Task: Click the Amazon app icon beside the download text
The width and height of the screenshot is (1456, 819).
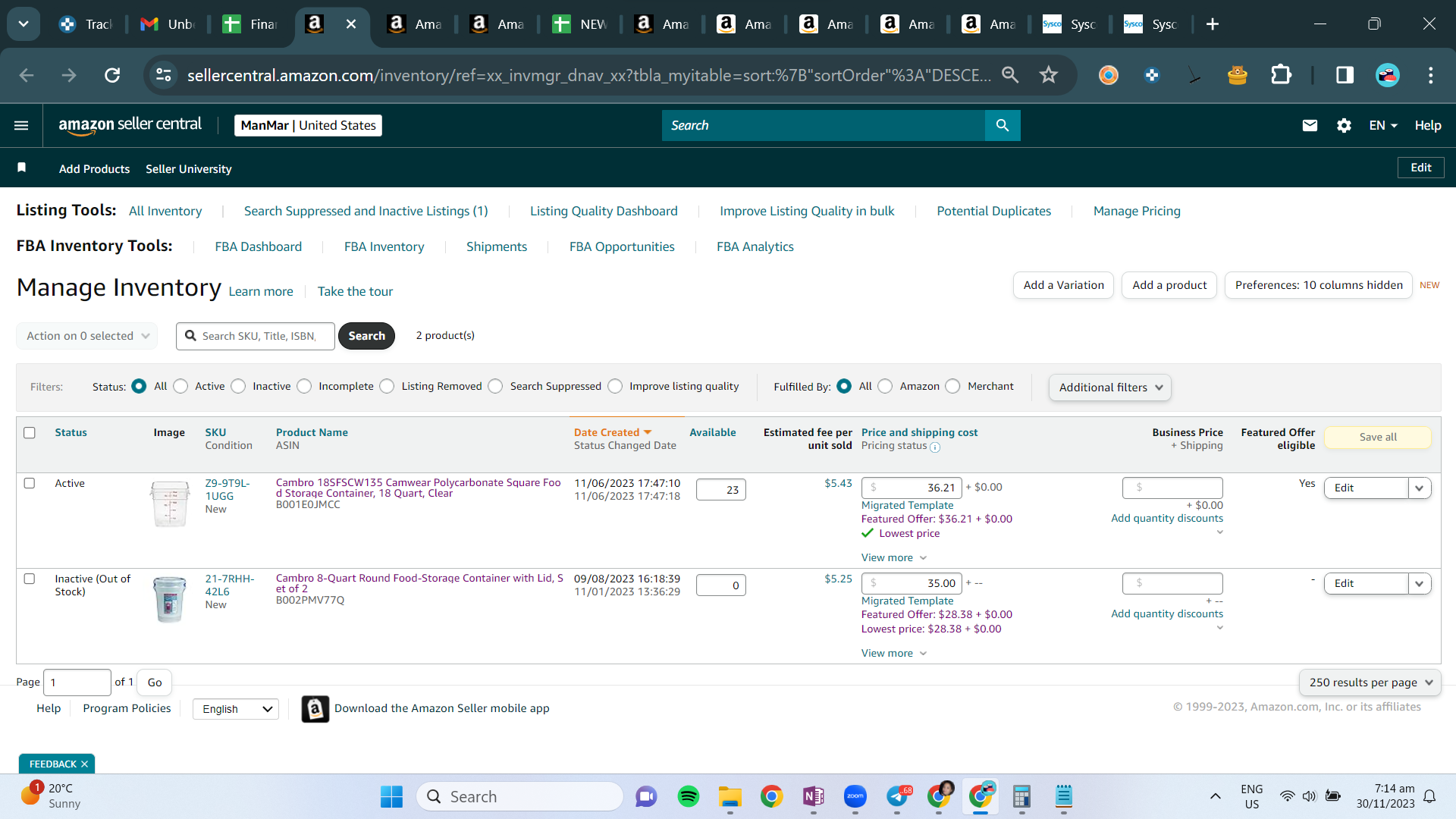Action: pos(315,709)
